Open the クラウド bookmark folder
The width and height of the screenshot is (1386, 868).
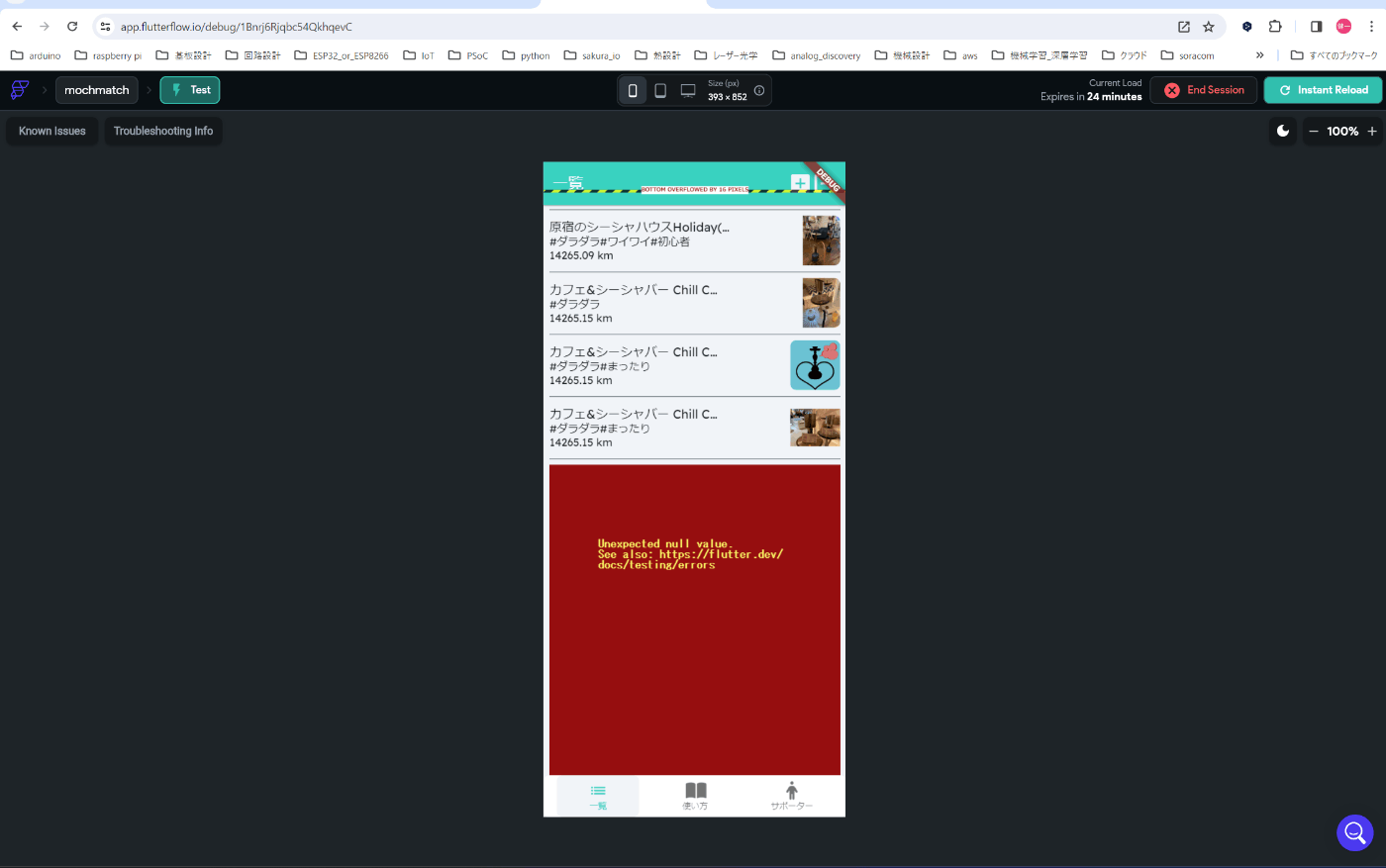pos(1125,55)
